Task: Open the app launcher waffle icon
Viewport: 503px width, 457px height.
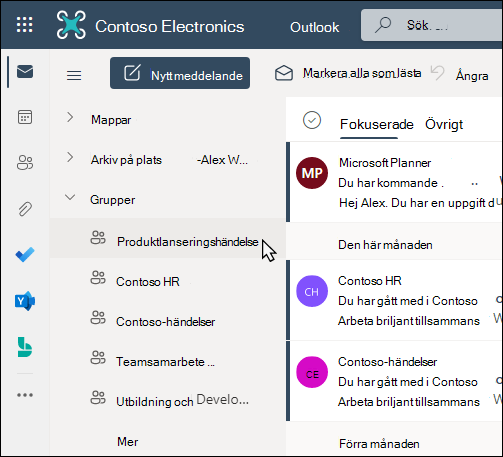Action: [25, 25]
